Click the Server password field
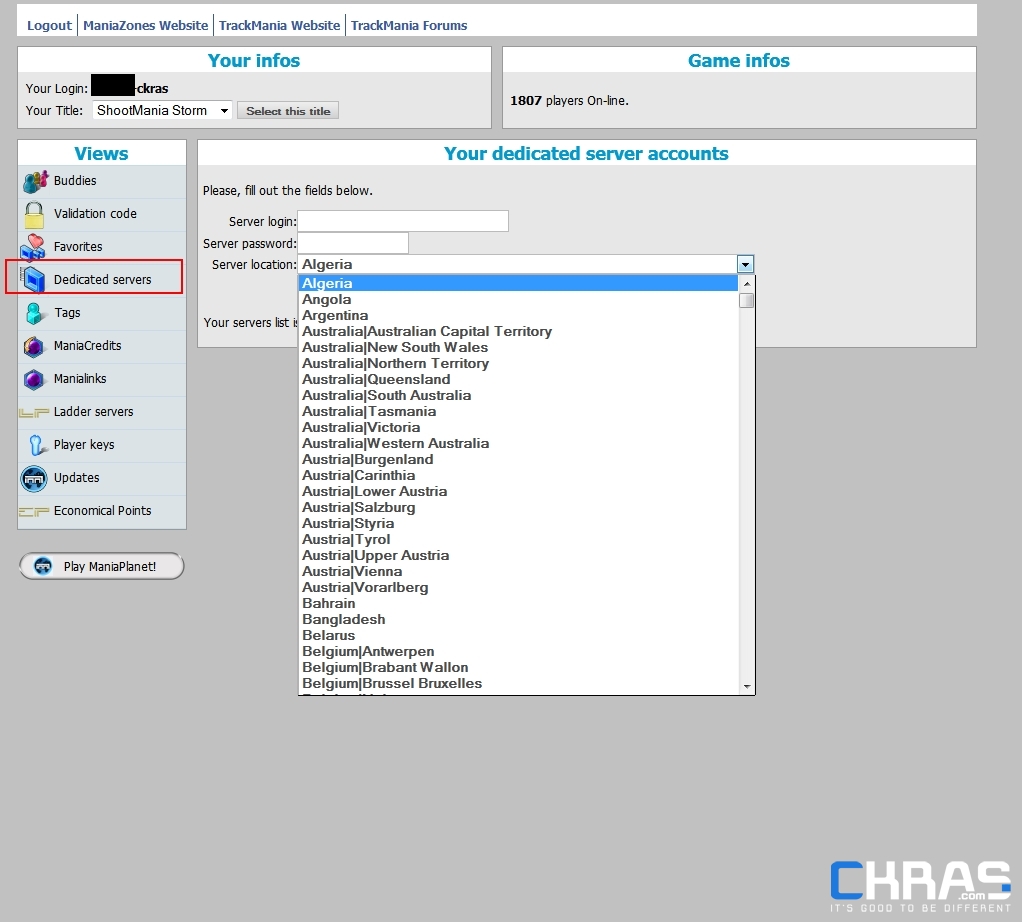Image resolution: width=1022 pixels, height=922 pixels. (x=353, y=243)
